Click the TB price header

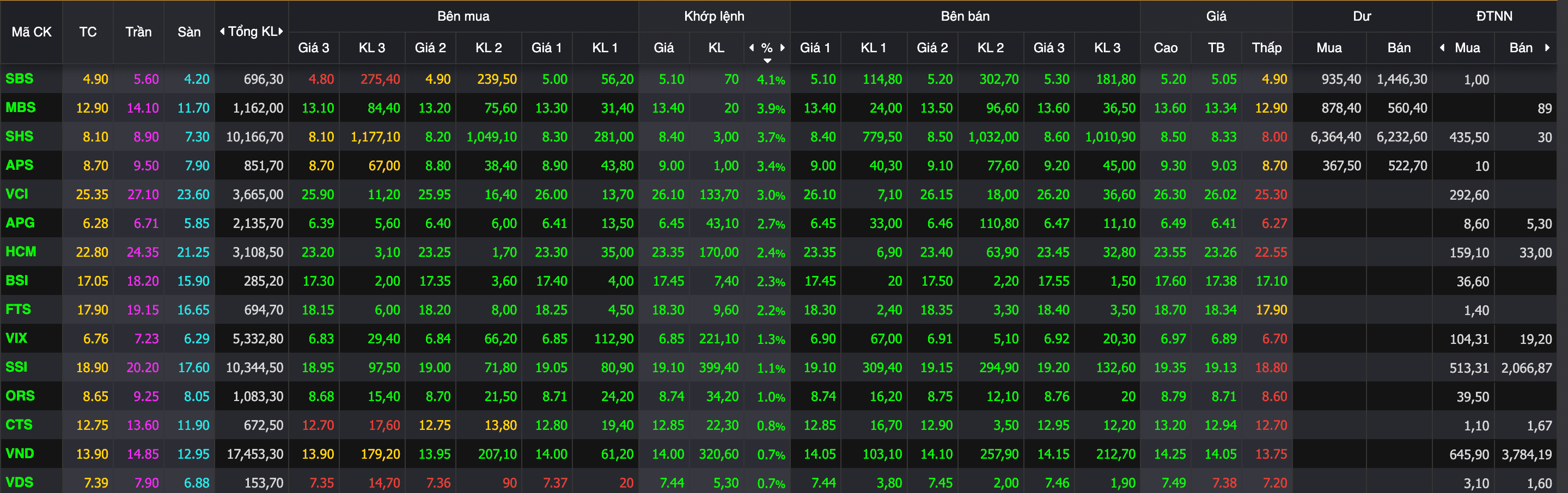click(x=1216, y=47)
